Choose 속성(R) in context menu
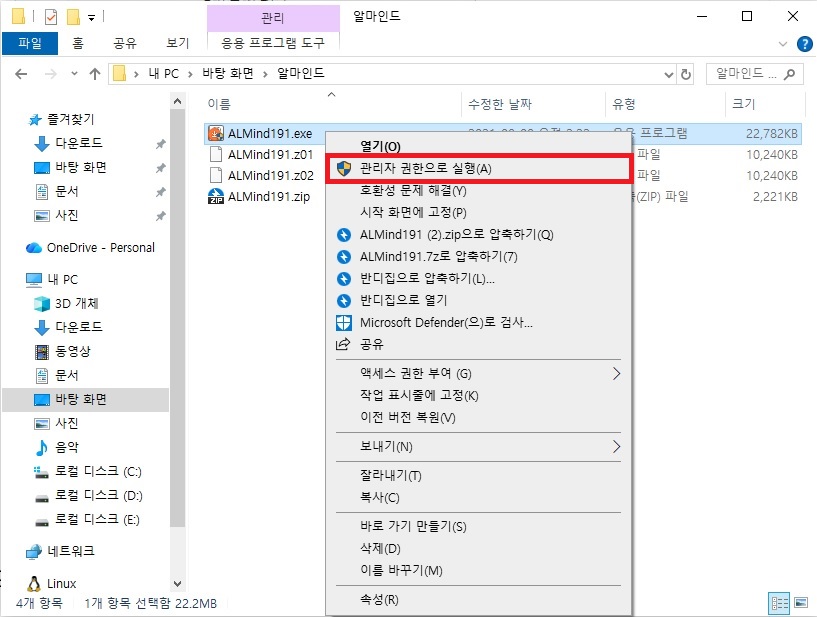The width and height of the screenshot is (817, 617). point(479,600)
